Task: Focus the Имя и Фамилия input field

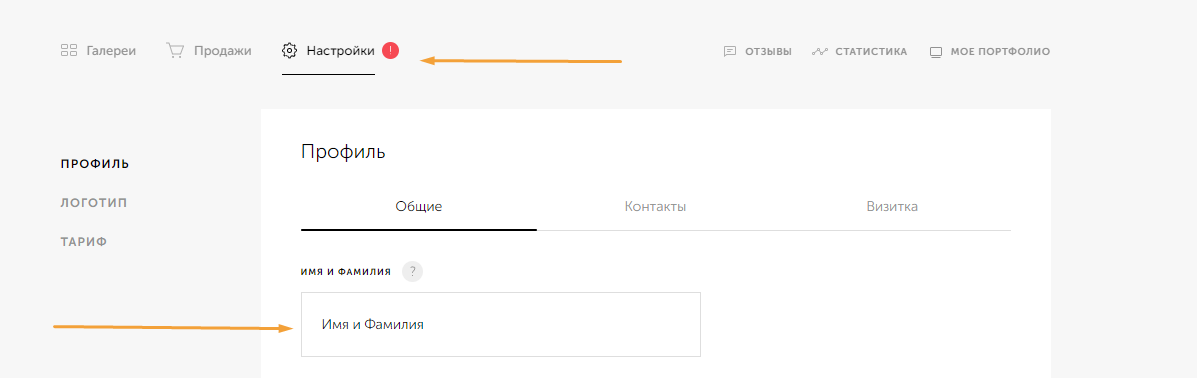Action: (x=501, y=325)
